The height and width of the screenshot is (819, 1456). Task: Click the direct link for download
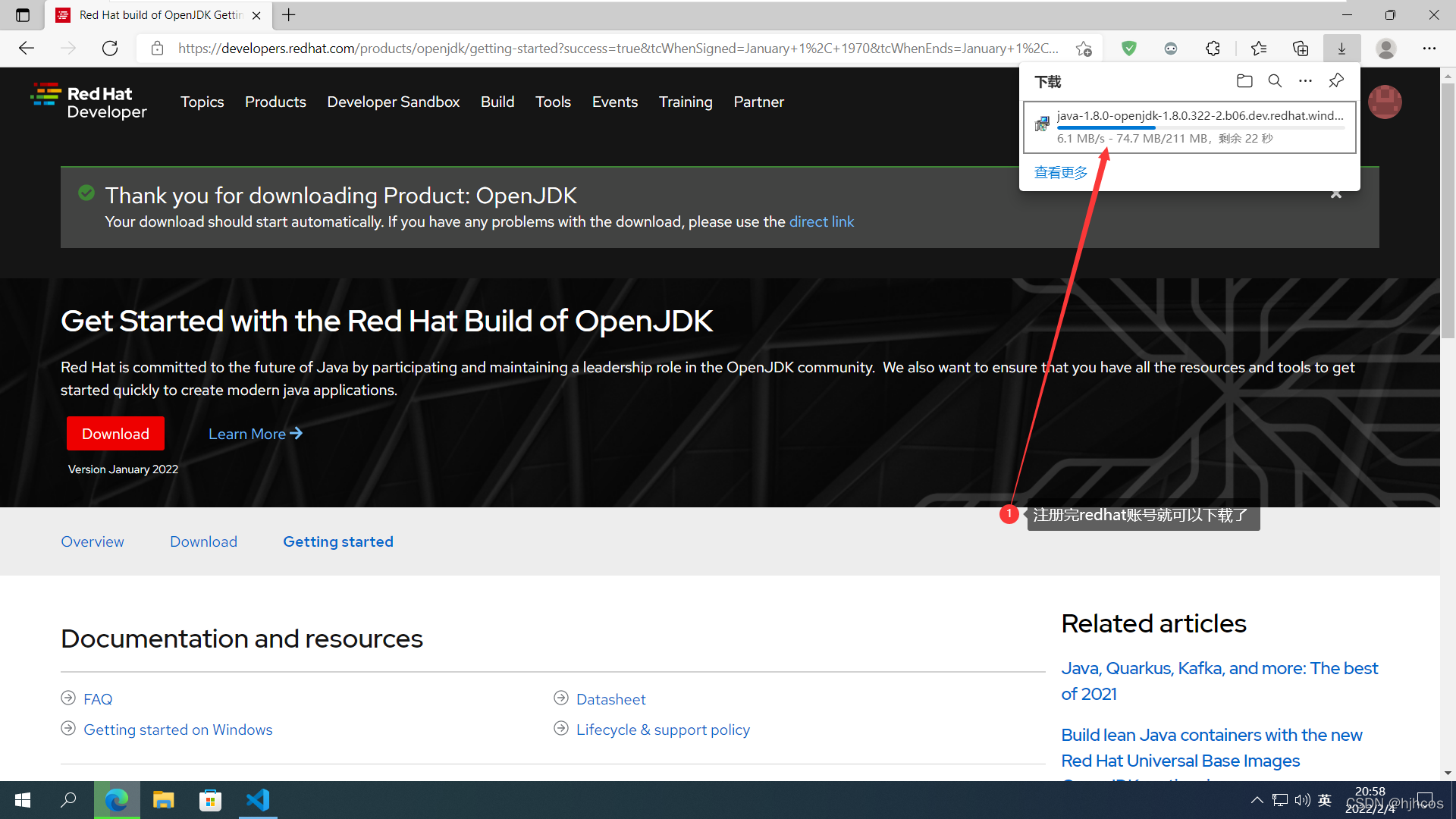click(821, 221)
